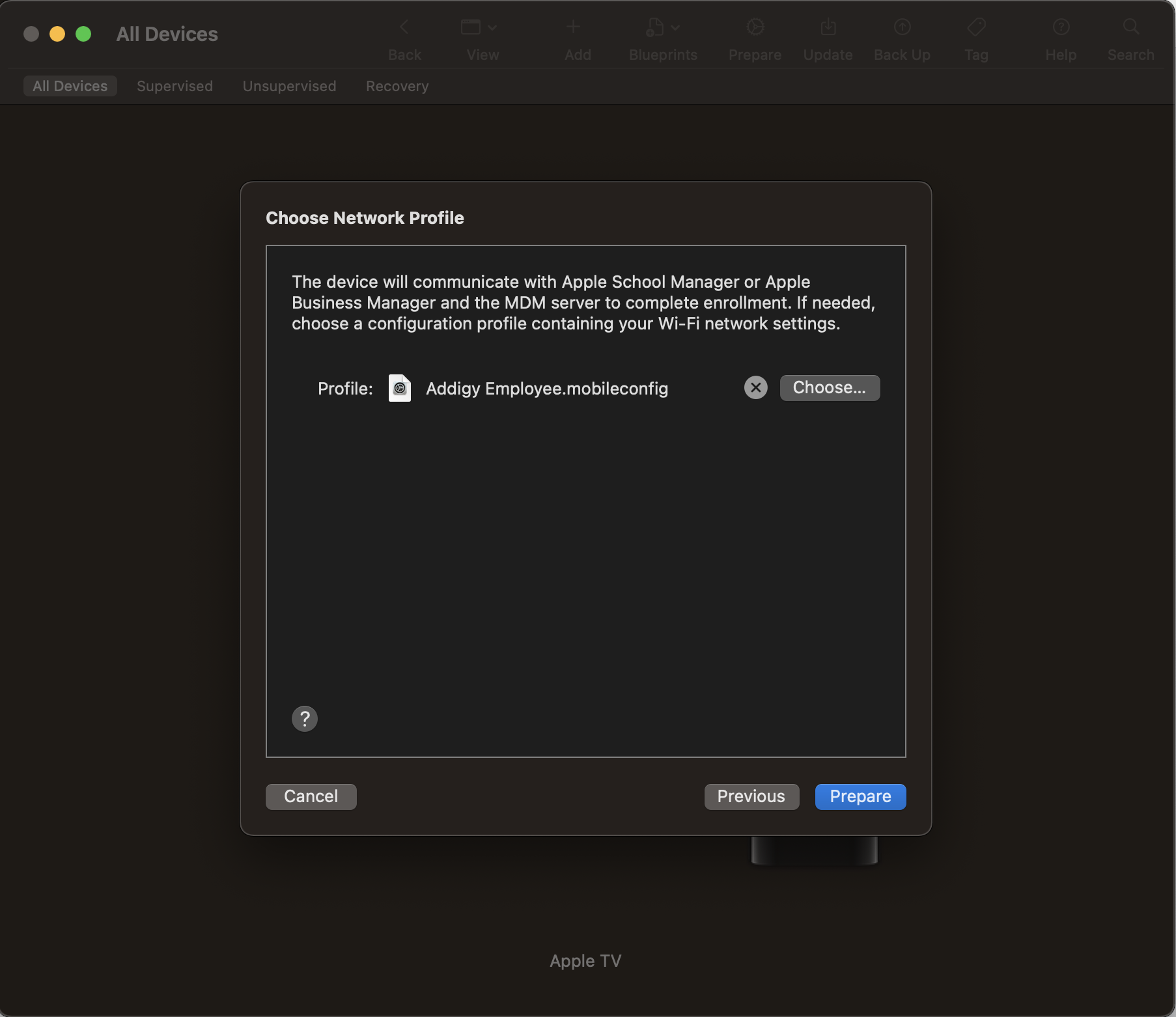The height and width of the screenshot is (1017, 1176).
Task: Click the Apple TV device label
Action: [x=585, y=961]
